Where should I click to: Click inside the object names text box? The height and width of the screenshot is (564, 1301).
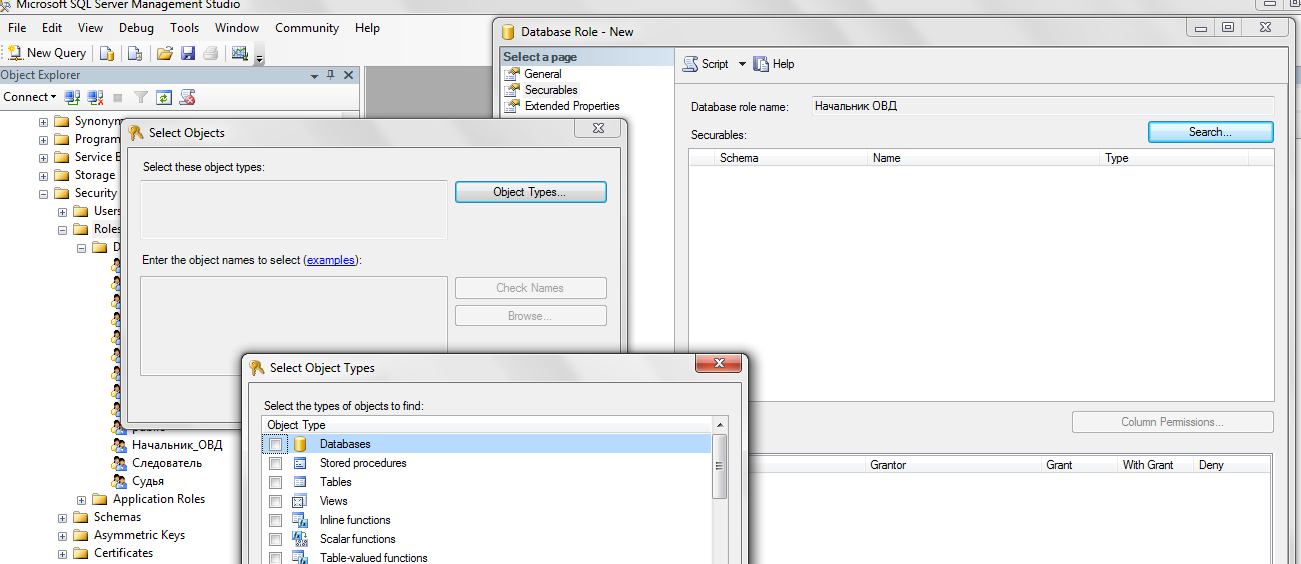[294, 326]
